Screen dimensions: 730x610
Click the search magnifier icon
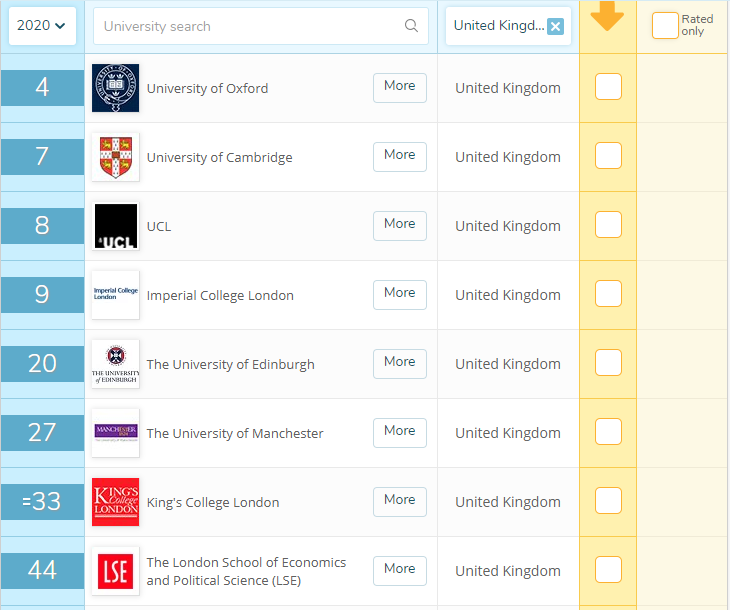(411, 26)
